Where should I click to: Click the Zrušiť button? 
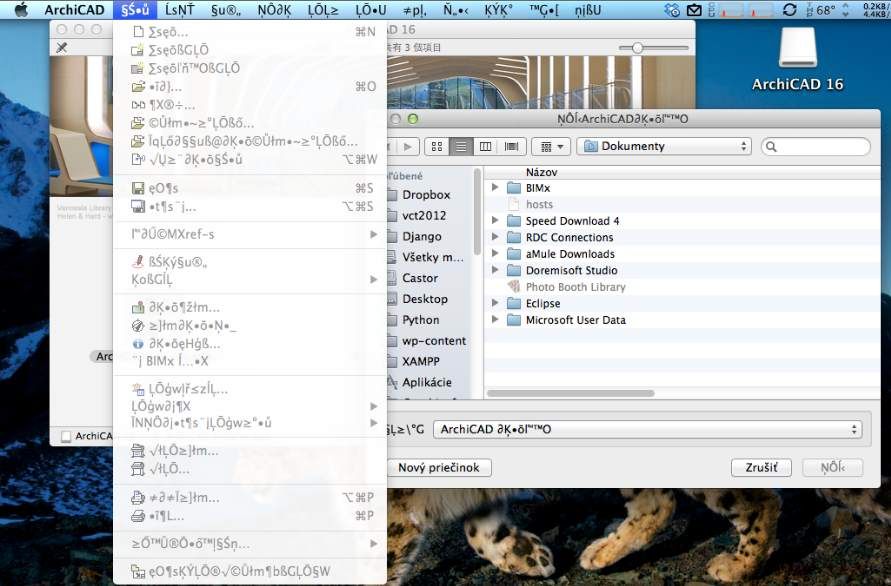[x=761, y=468]
